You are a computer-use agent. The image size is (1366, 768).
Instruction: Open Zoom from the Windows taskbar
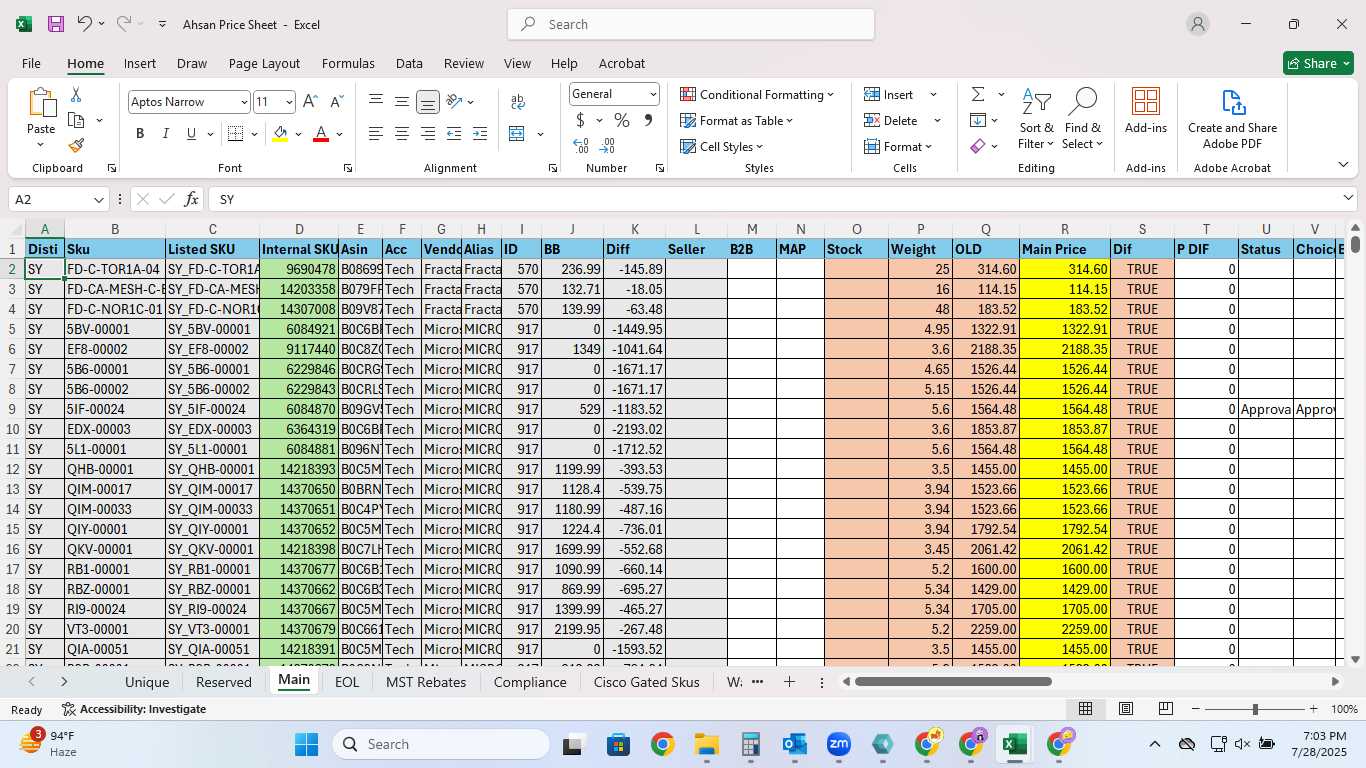pyautogui.click(x=838, y=744)
